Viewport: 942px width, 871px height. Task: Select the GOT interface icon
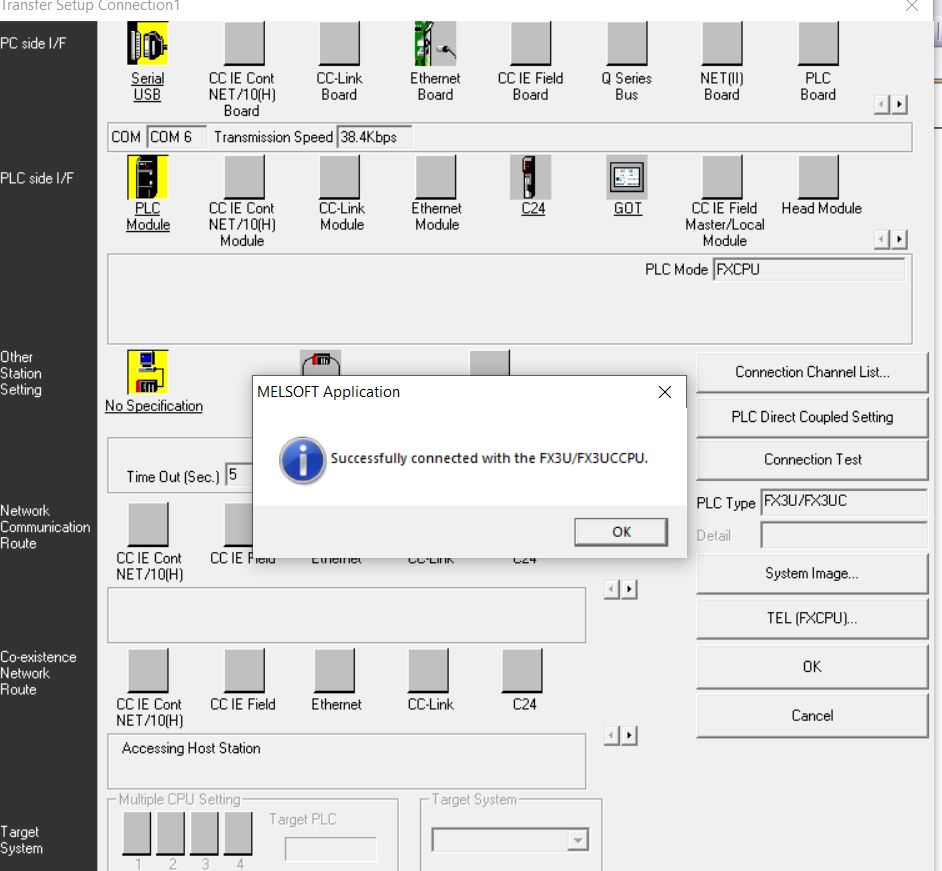(627, 177)
